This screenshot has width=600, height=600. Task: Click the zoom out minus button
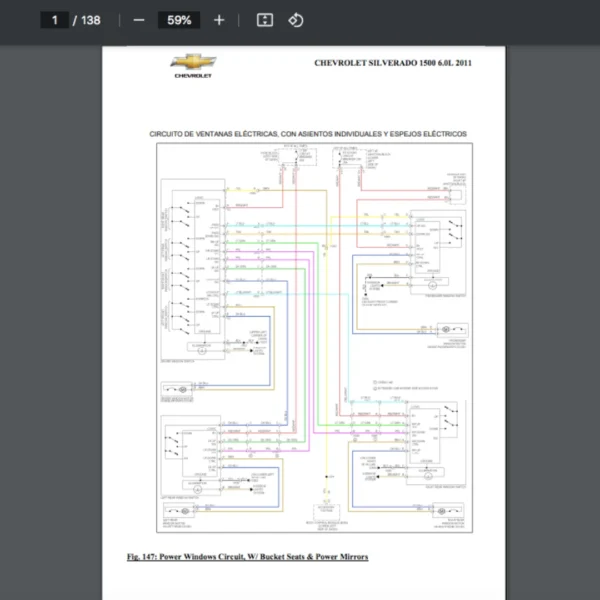tap(139, 20)
